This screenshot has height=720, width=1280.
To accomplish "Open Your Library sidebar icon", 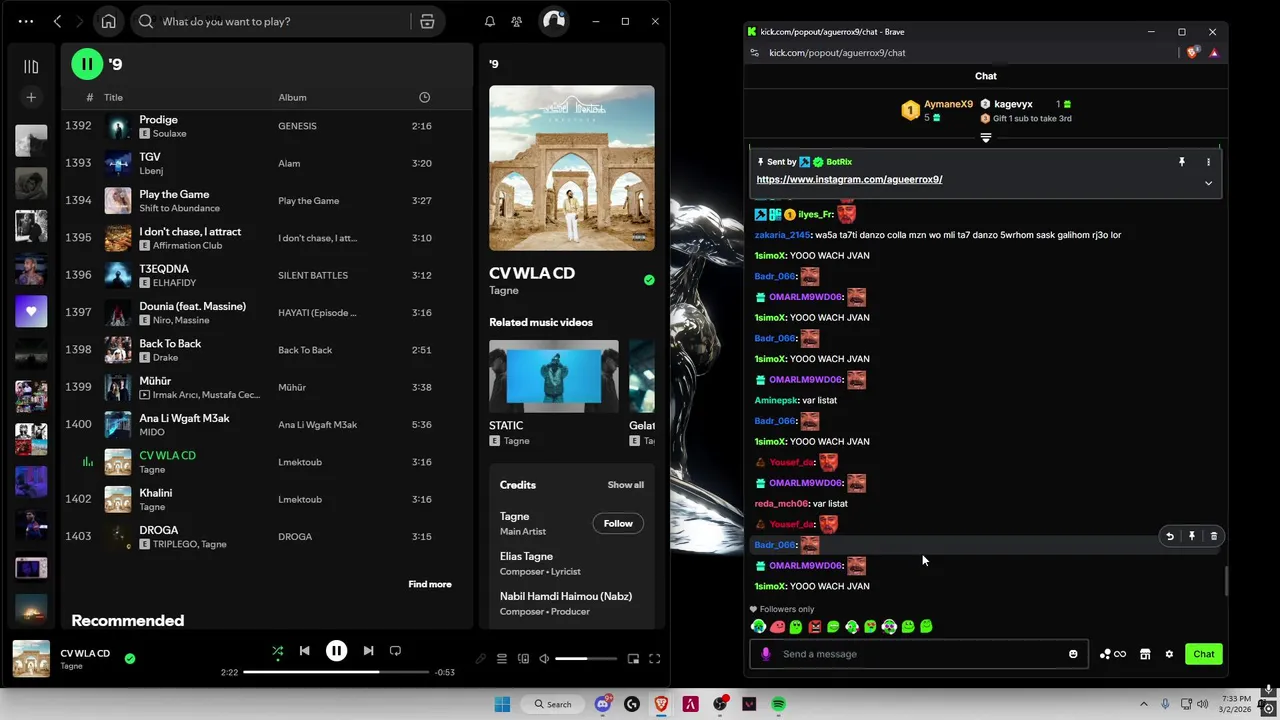I will pos(31,67).
